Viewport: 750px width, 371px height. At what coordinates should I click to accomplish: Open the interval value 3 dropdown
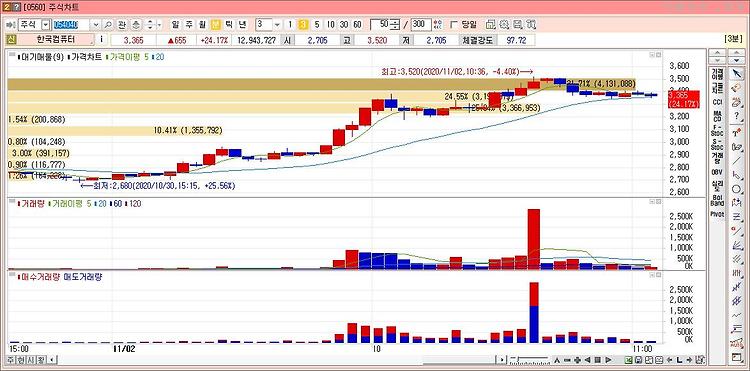coord(277,24)
